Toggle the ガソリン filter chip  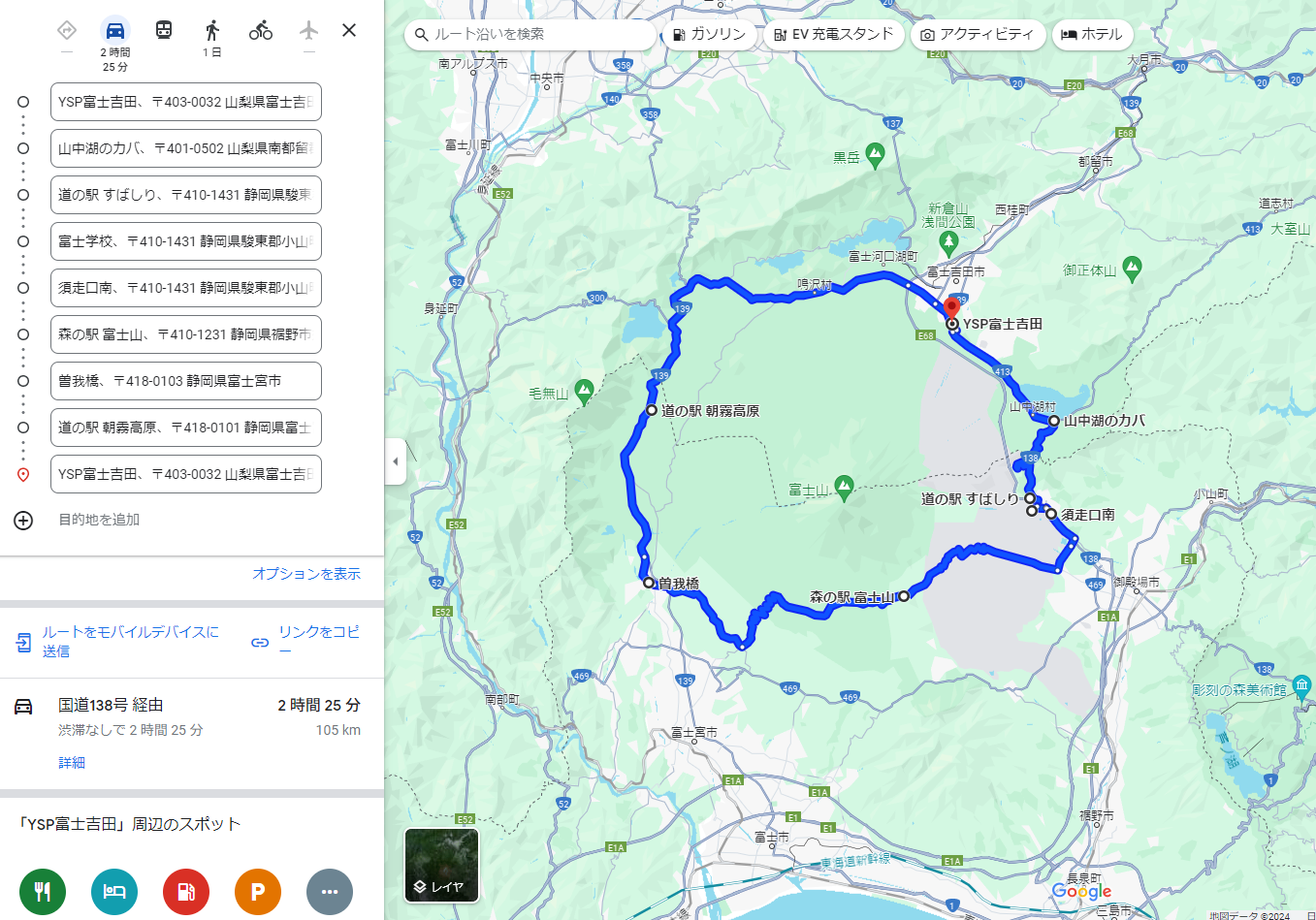[x=709, y=35]
